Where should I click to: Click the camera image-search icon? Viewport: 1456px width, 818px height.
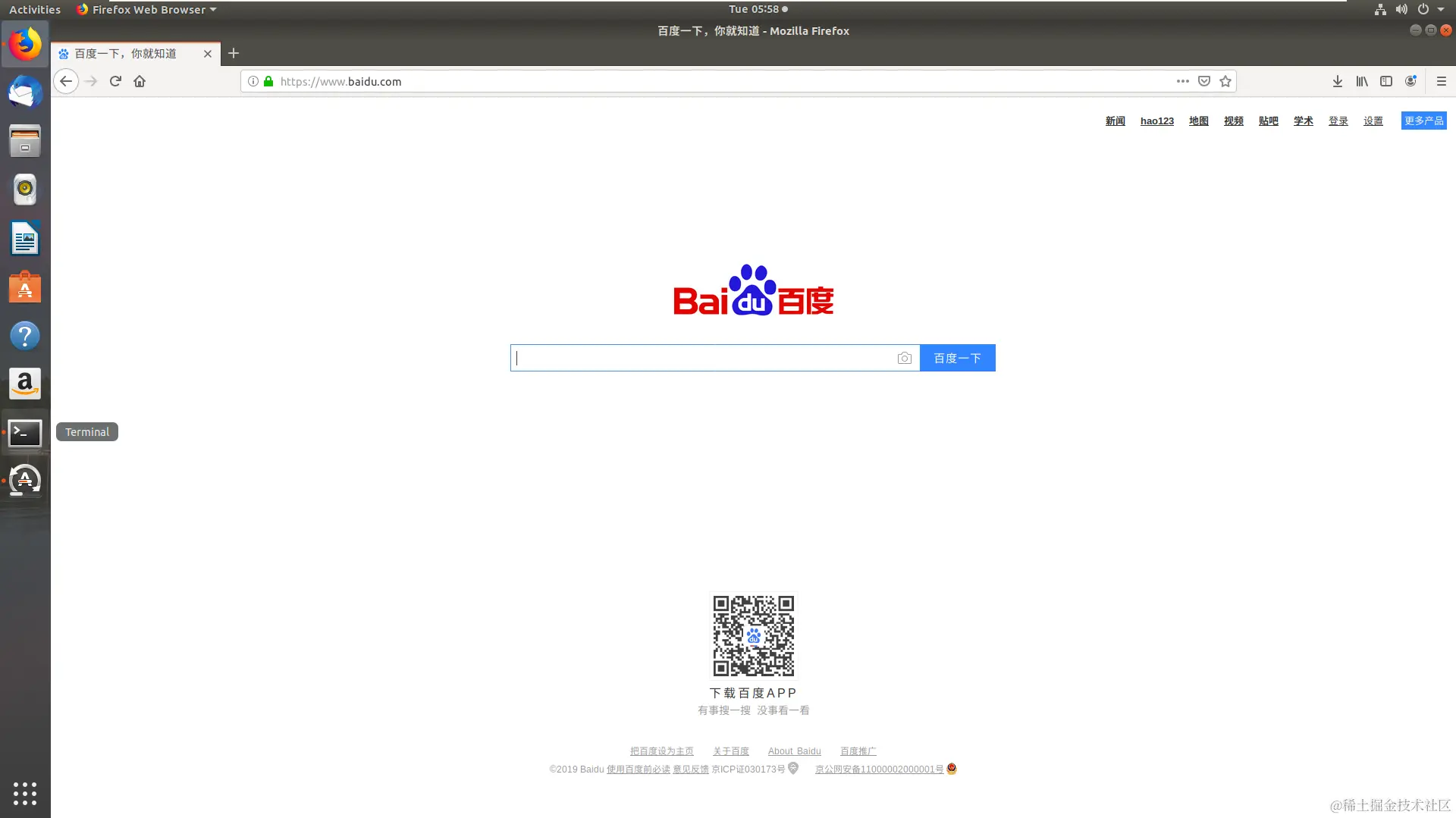[x=905, y=358]
